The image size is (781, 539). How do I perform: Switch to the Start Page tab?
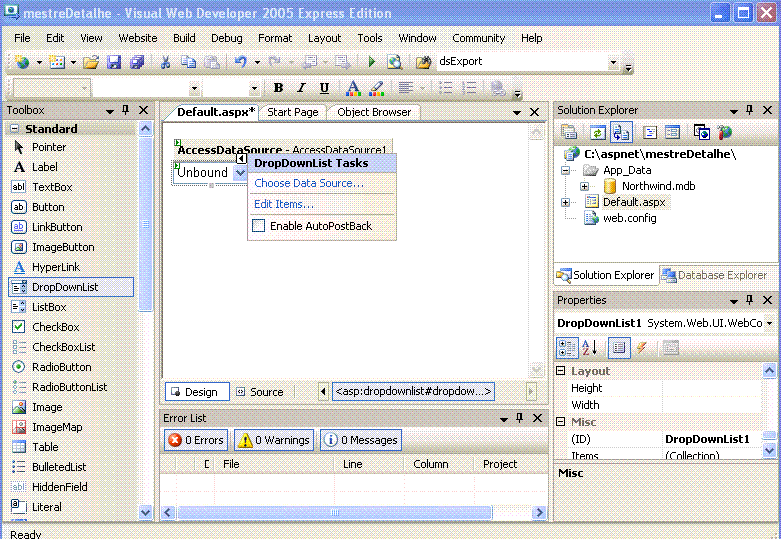[293, 113]
